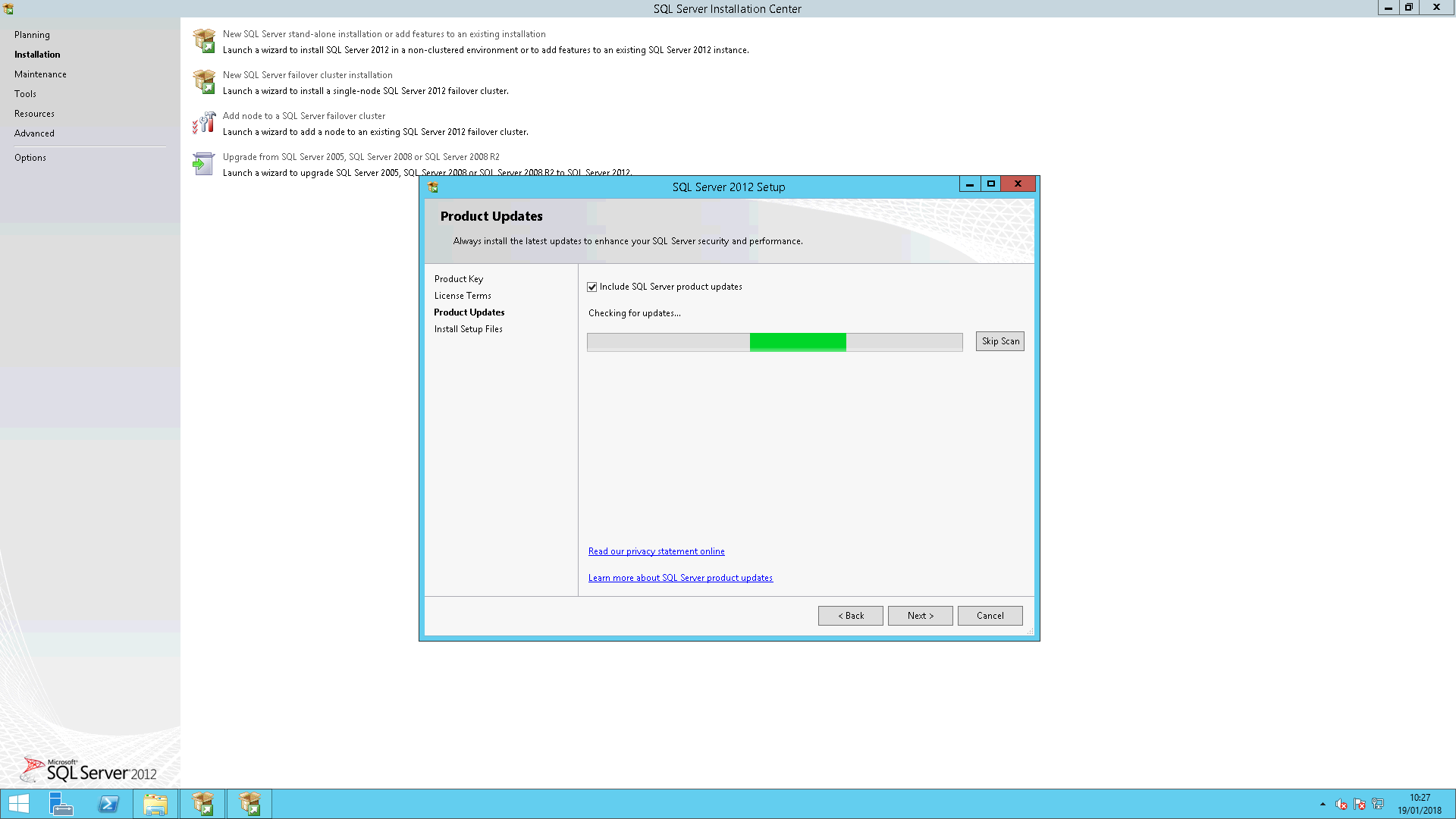Click New SQL Server stand-alone installation link
1456x819 pixels.
point(384,34)
